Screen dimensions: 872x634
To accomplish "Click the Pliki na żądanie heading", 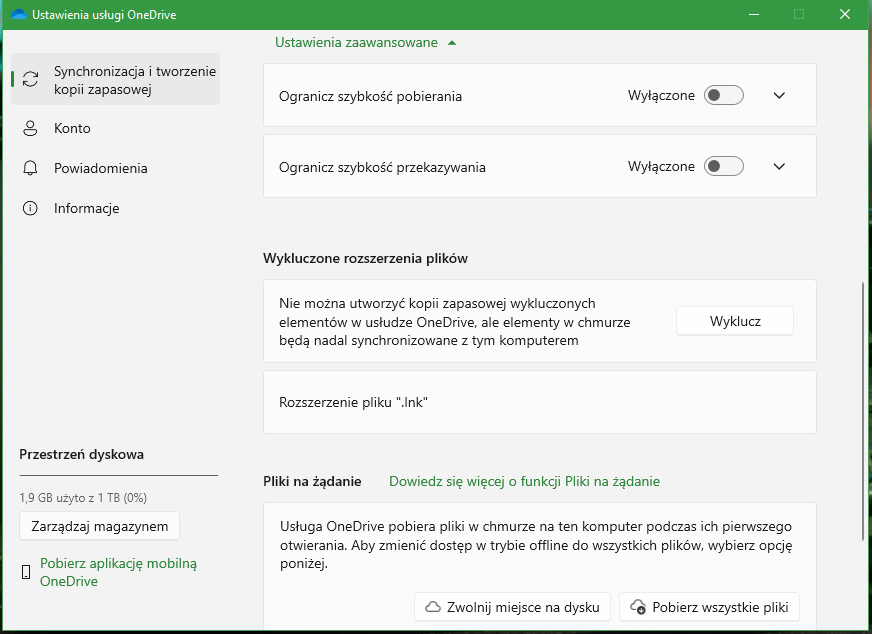I will point(312,481).
